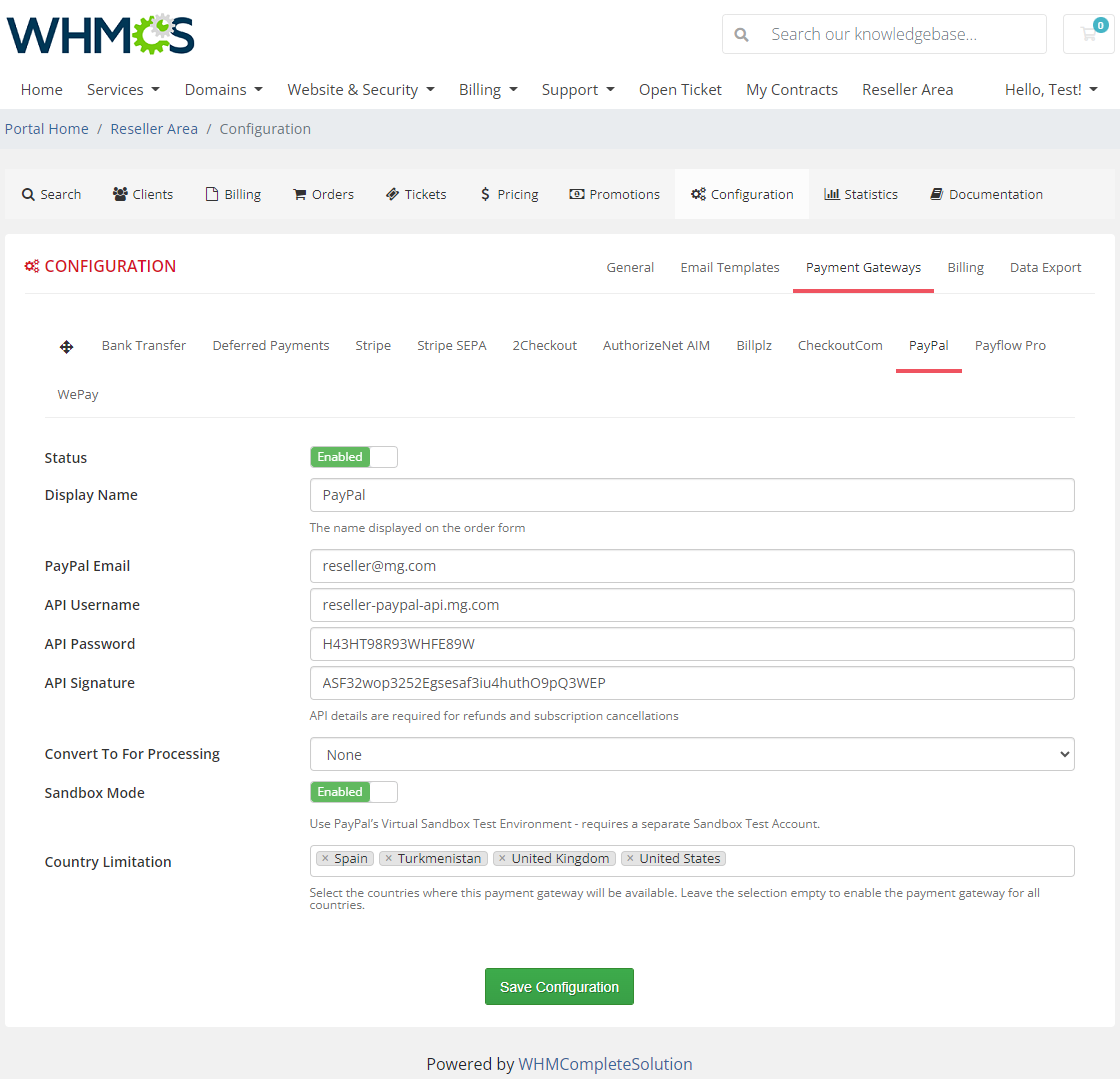Screen dimensions: 1120x1079
Task: Click the API Password input field
Action: pos(692,644)
